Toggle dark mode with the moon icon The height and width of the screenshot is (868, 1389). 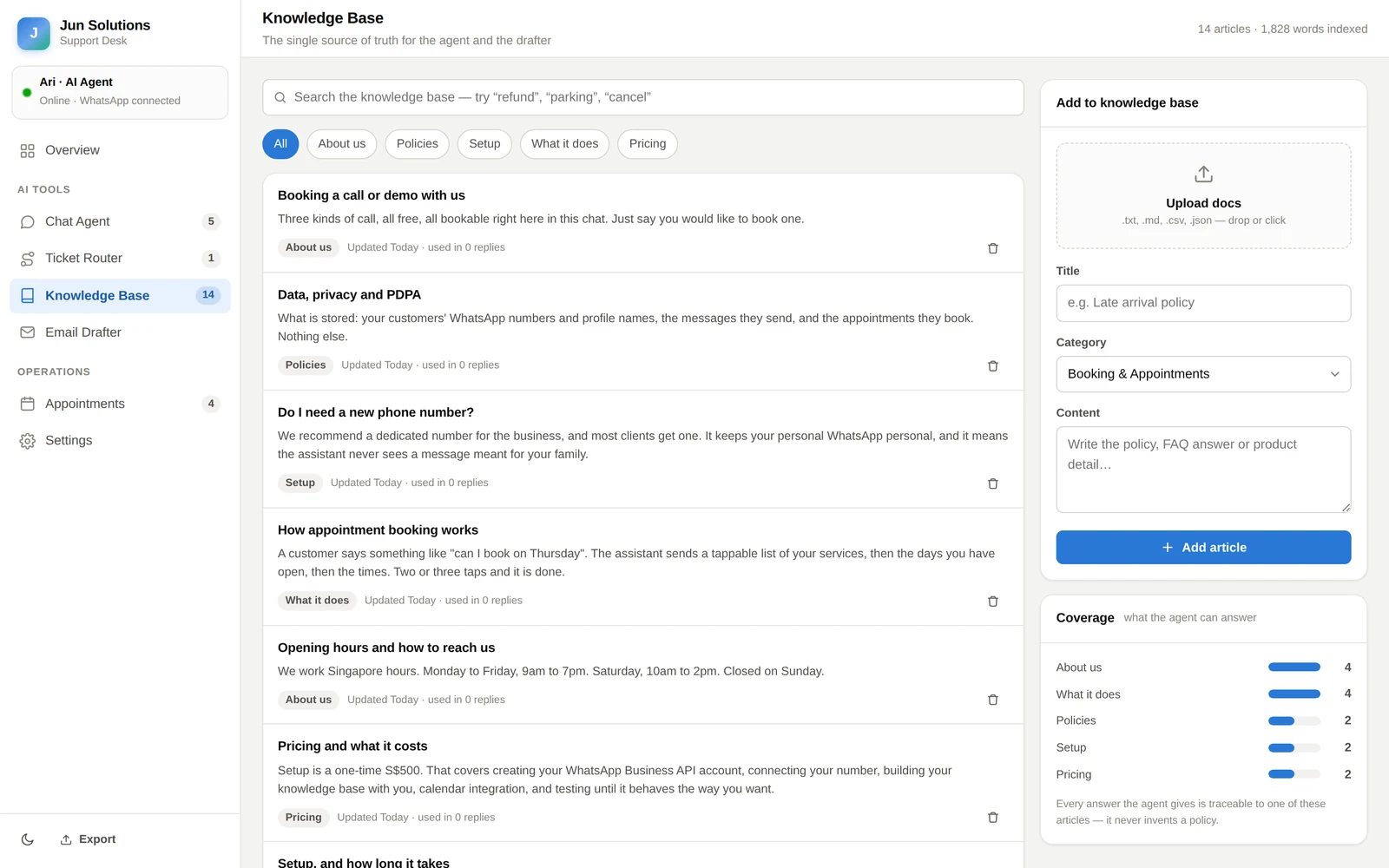[x=28, y=839]
